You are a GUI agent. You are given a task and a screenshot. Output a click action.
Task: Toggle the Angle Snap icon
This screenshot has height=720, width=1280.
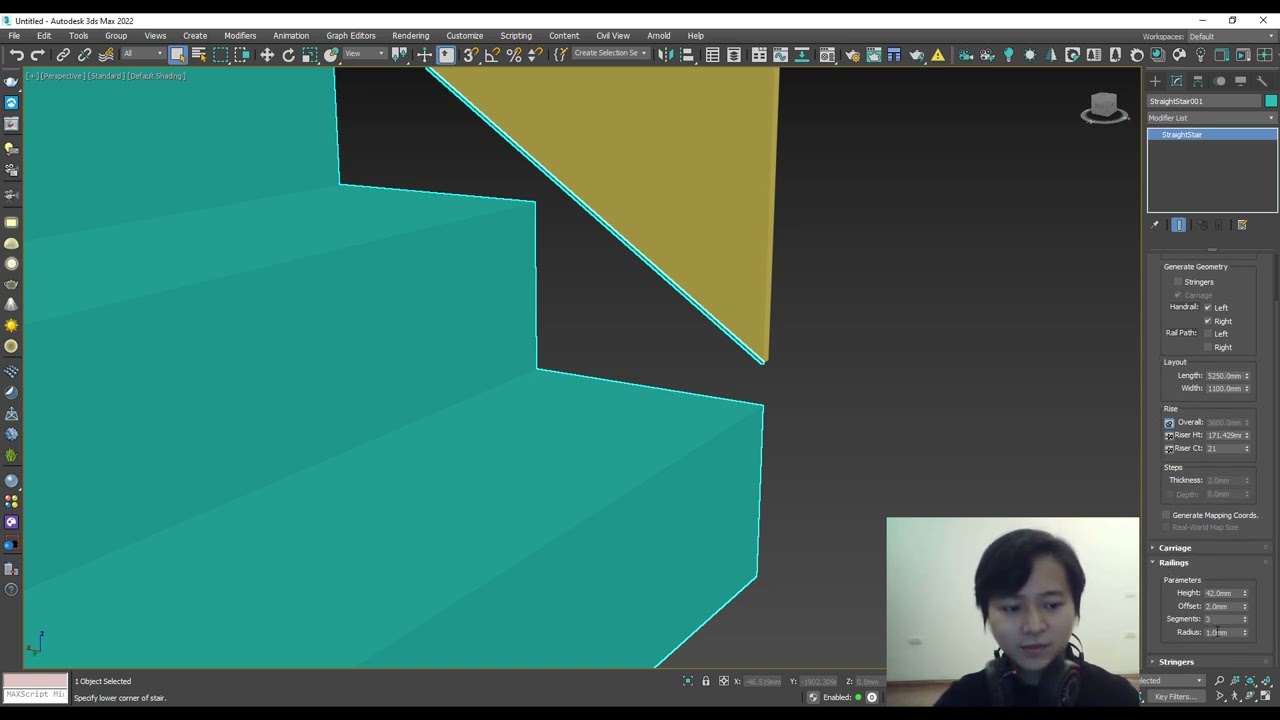(x=492, y=55)
